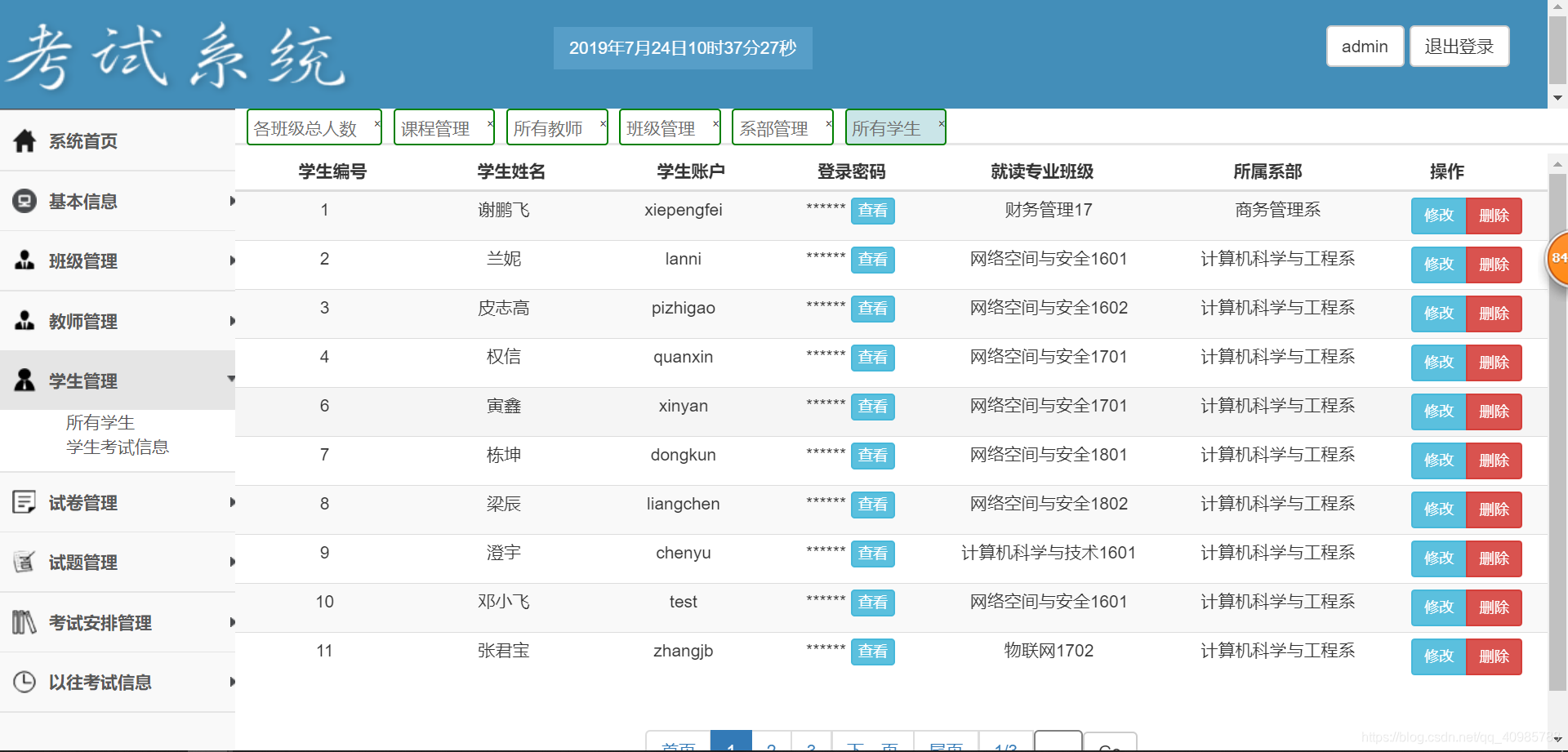Close the 系部管理 tab
Image resolution: width=1568 pixels, height=752 pixels.
point(828,123)
